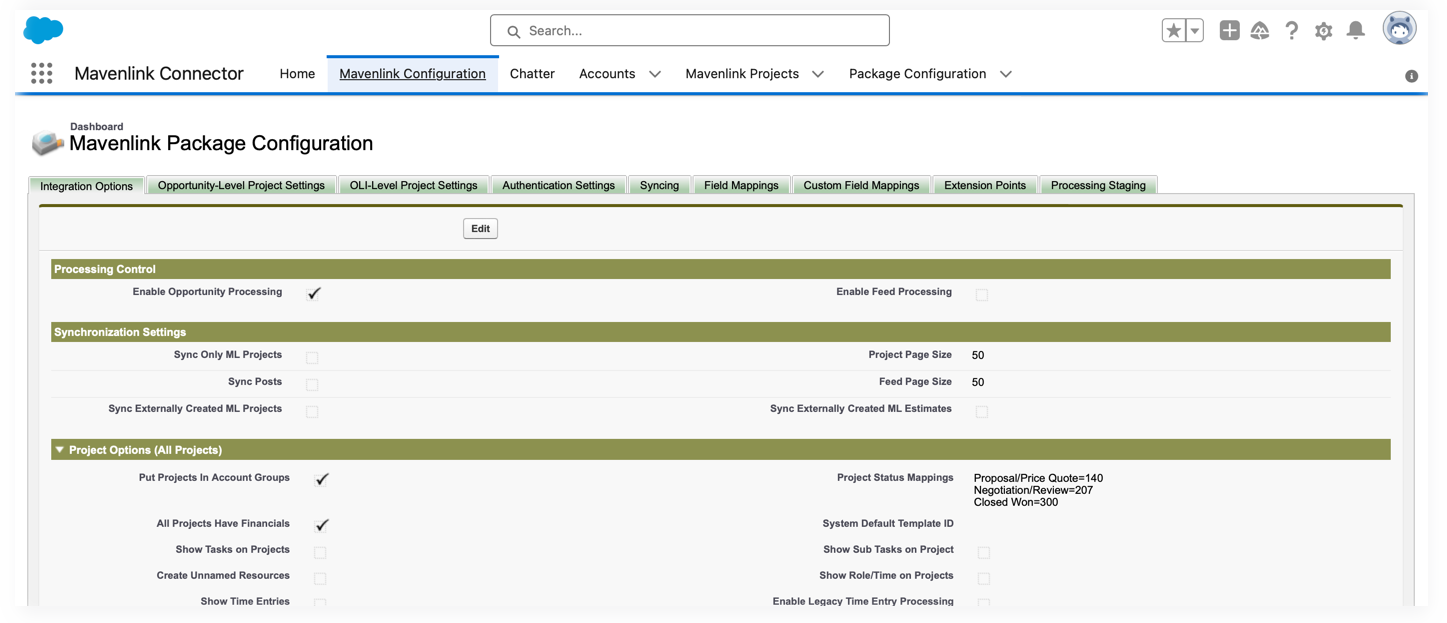
Task: Open the Field Mappings tab
Action: pyautogui.click(x=741, y=185)
